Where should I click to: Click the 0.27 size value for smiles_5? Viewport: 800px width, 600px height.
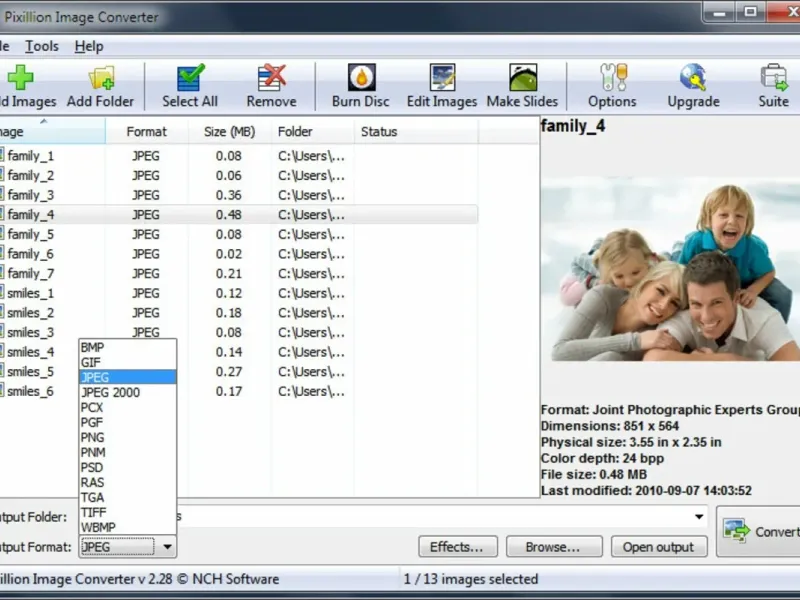229,372
